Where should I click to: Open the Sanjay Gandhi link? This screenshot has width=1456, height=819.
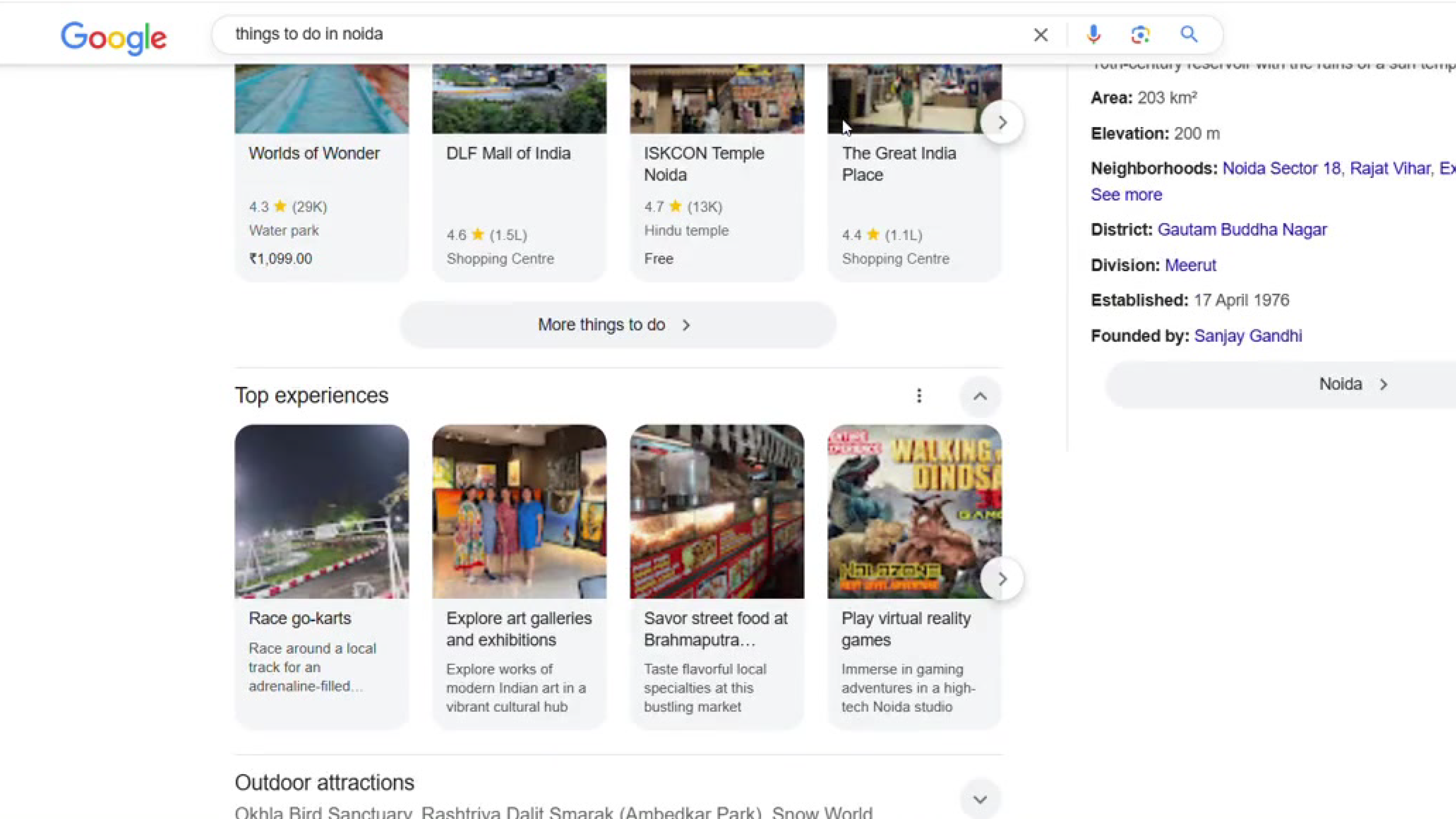coord(1247,336)
